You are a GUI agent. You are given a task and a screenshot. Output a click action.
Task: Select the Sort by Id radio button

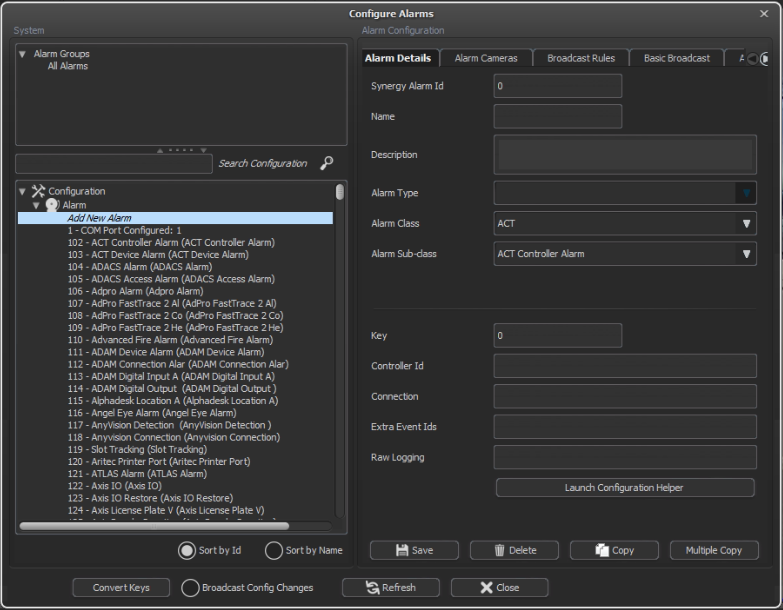coord(186,550)
